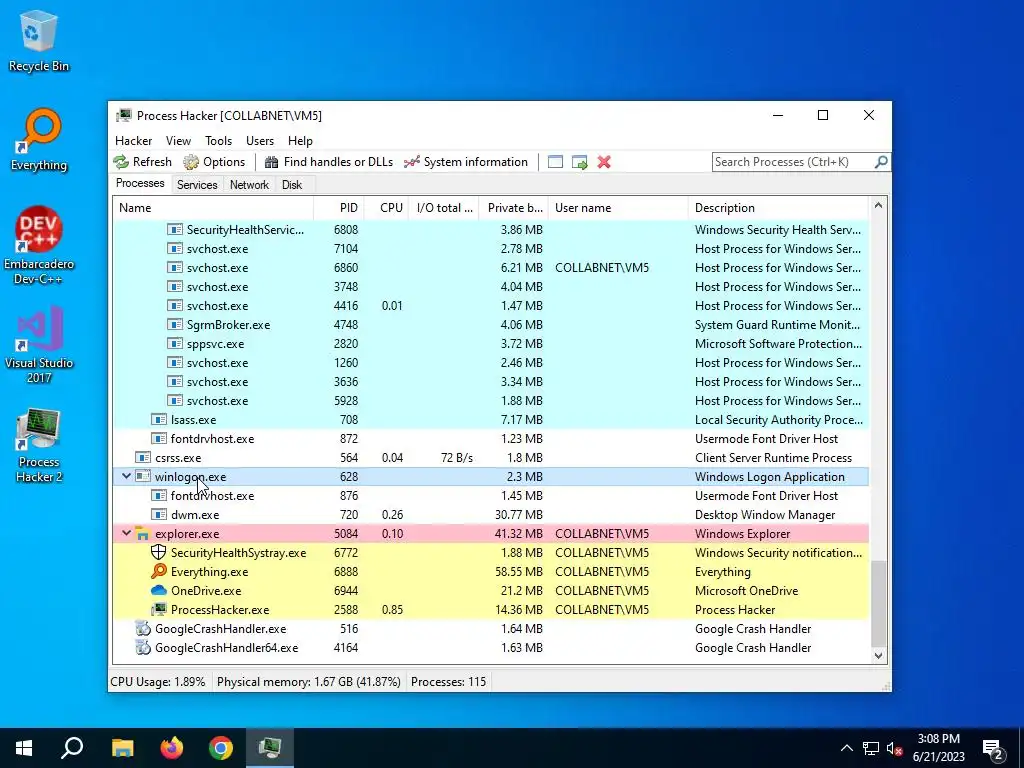
Task: Select the Everything desktop shortcut
Action: pyautogui.click(x=39, y=140)
